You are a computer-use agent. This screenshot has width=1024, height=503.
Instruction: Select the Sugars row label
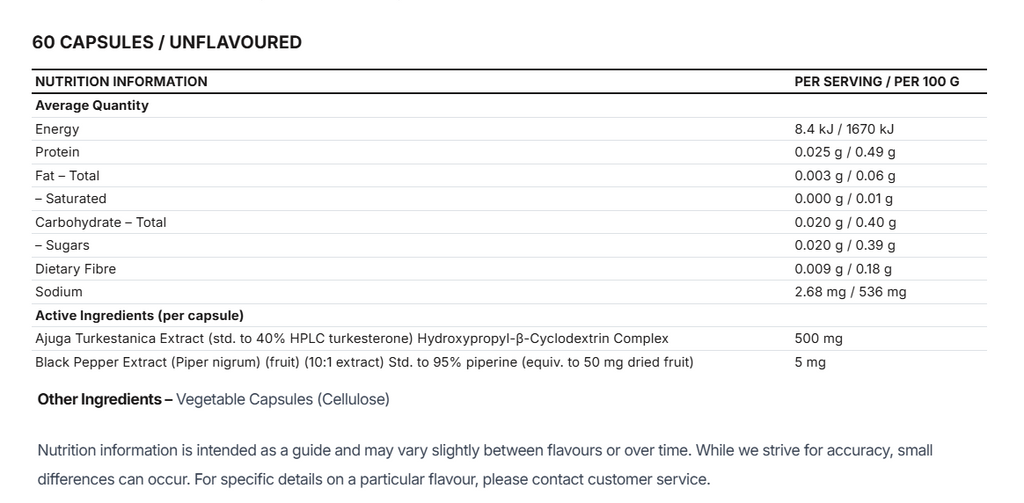coord(62,245)
